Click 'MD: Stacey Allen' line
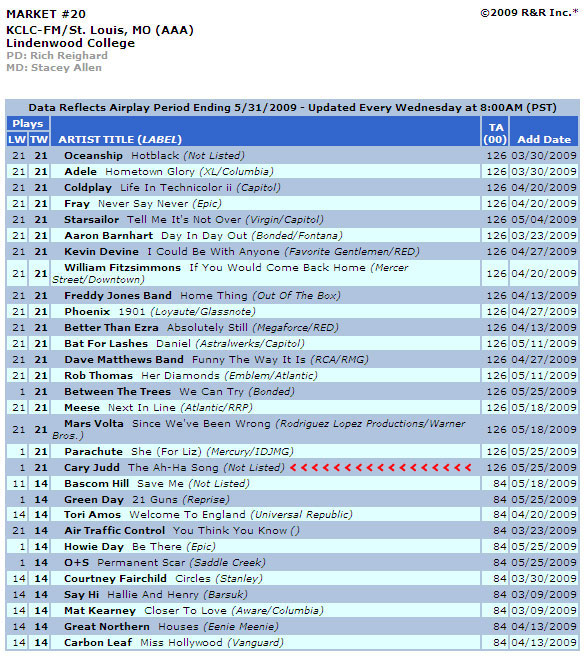This screenshot has width=585, height=659. pyautogui.click(x=54, y=68)
